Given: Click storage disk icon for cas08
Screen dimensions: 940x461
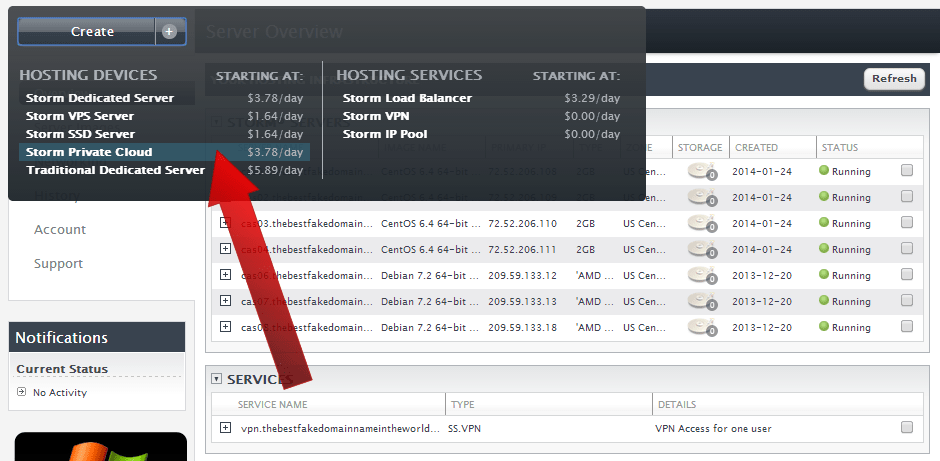Looking at the screenshot, I should 702,327.
